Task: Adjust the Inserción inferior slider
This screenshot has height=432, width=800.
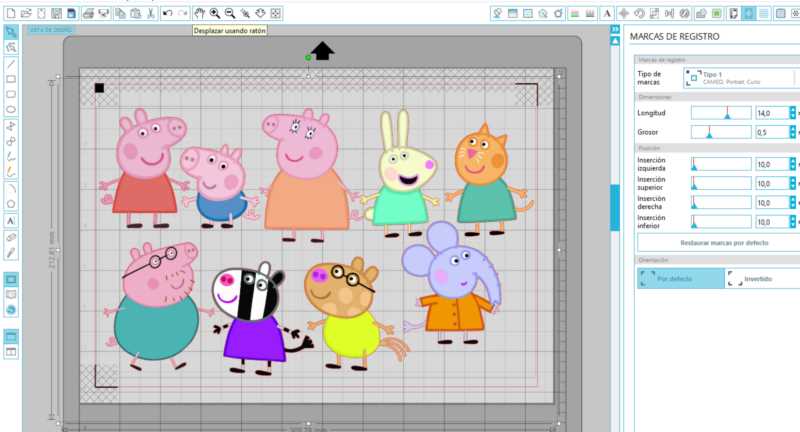Action: [721, 222]
